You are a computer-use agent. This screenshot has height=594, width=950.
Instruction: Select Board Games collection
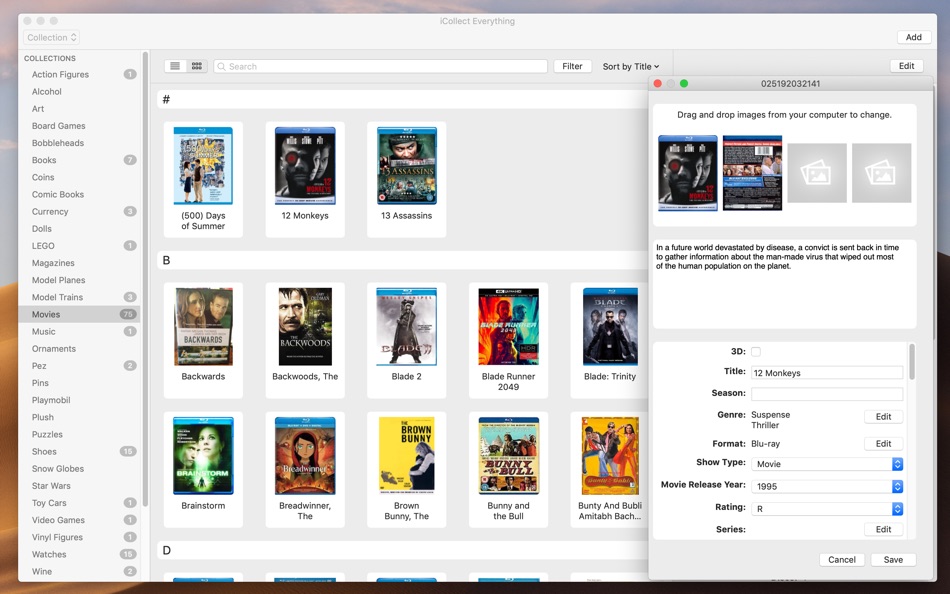tap(79, 126)
